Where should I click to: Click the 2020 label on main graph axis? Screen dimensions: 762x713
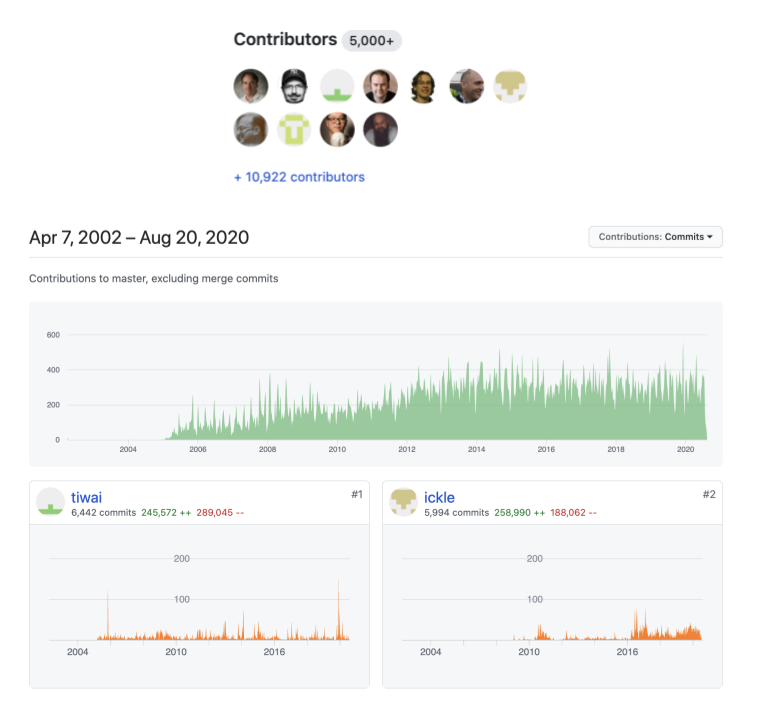pyautogui.click(x=685, y=450)
